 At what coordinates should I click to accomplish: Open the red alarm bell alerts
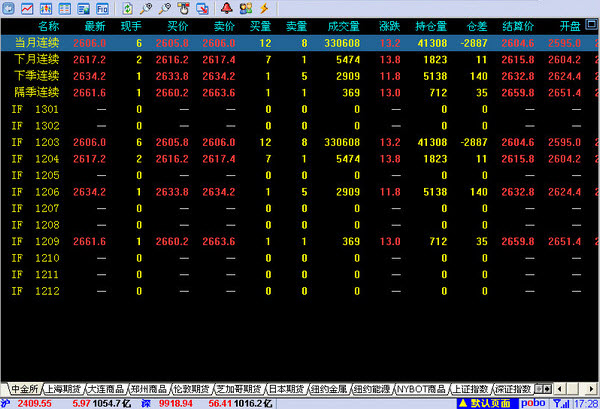tap(227, 8)
